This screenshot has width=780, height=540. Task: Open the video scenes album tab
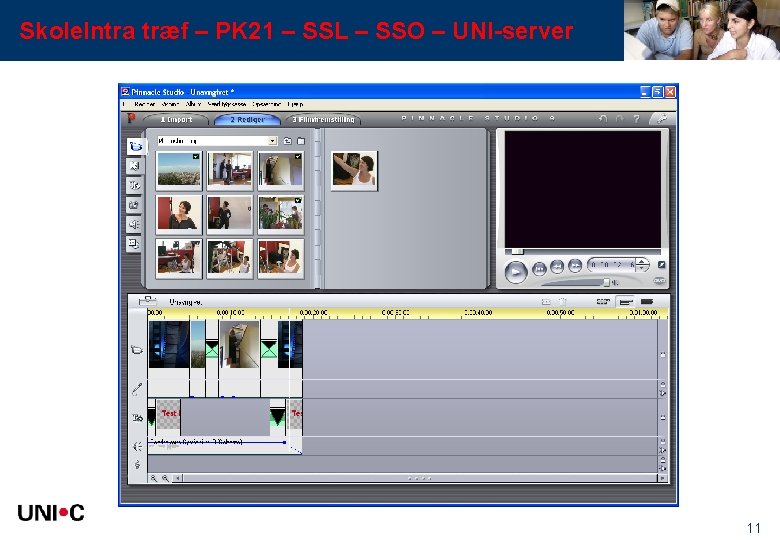point(135,146)
